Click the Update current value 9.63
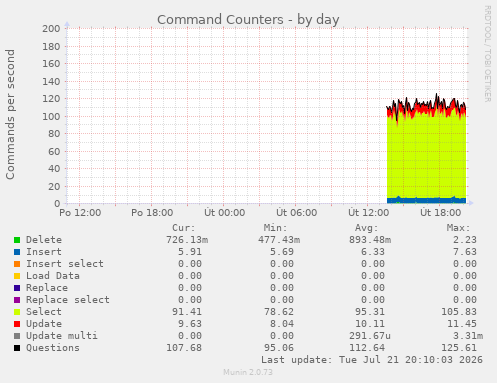Viewport: 497px width, 383px height. [x=190, y=324]
